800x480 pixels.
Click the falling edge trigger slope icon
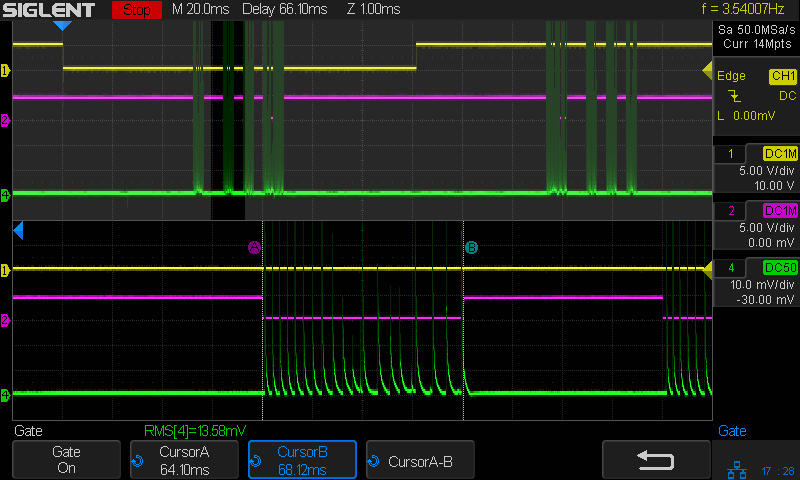(x=735, y=96)
